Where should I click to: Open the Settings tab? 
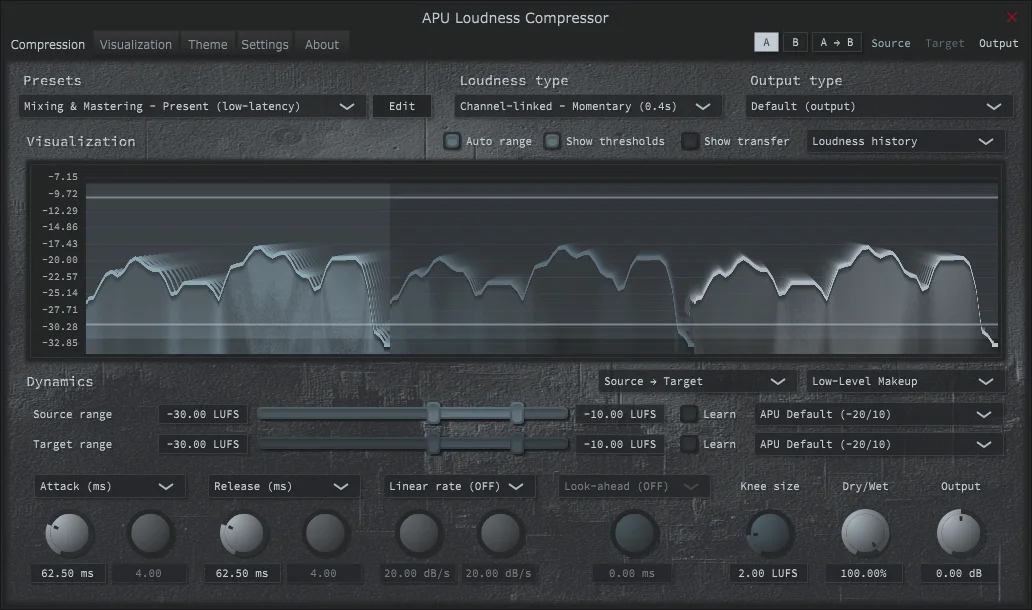pos(264,44)
